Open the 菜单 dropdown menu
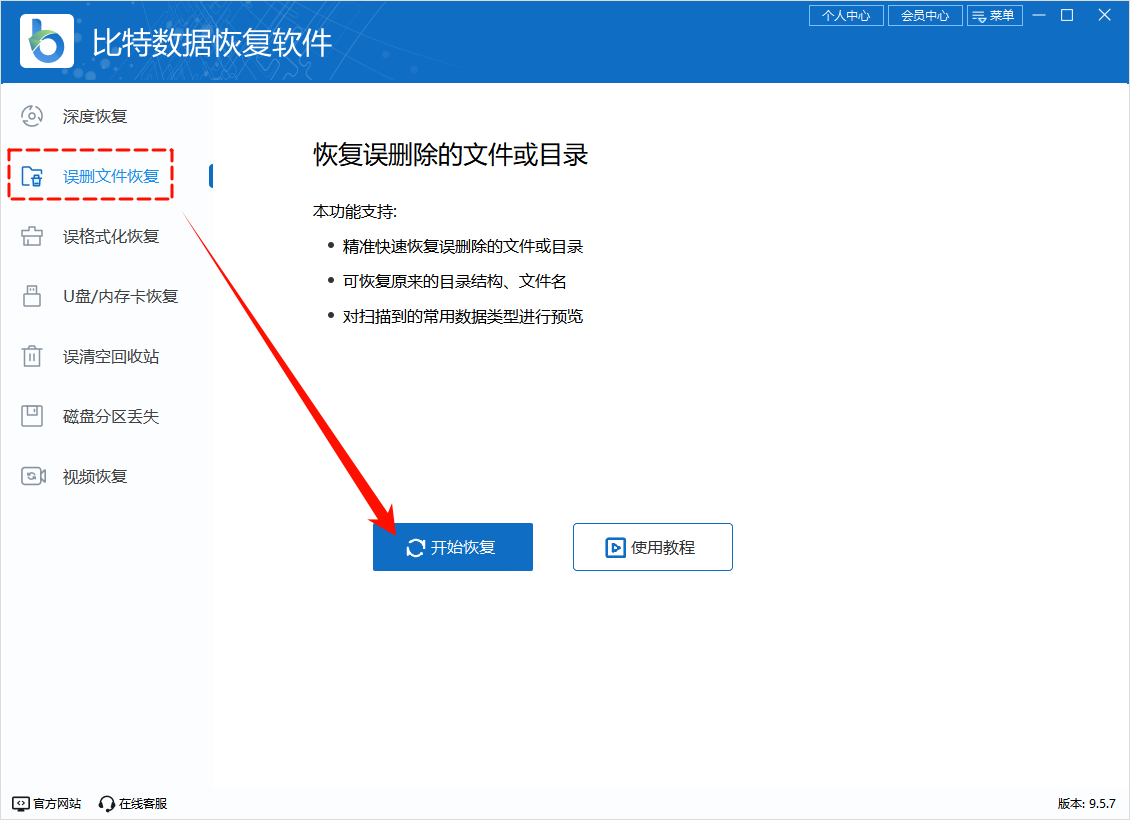This screenshot has width=1130, height=820. coord(995,15)
